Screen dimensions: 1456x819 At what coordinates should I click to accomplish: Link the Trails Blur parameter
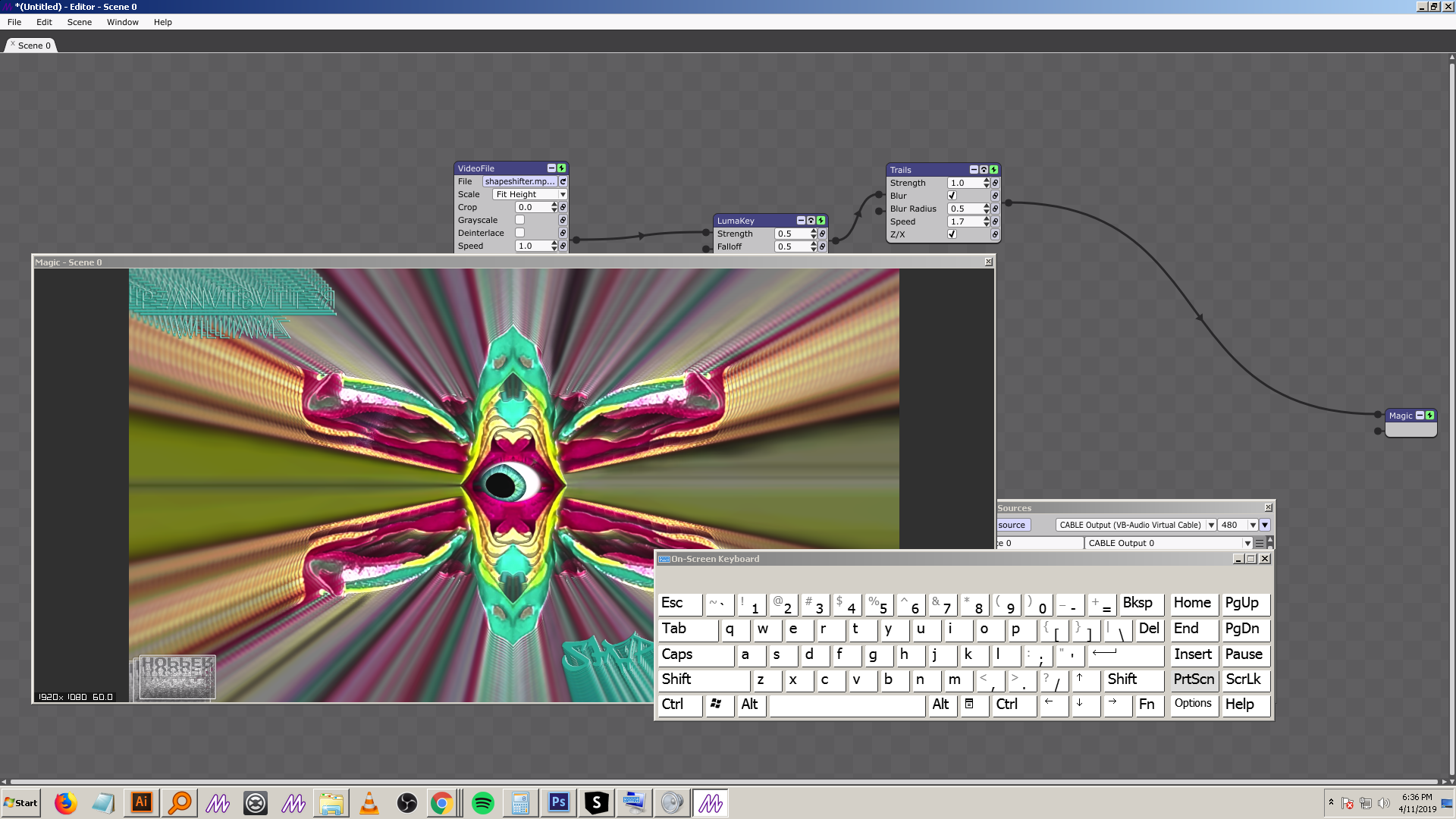tap(995, 196)
